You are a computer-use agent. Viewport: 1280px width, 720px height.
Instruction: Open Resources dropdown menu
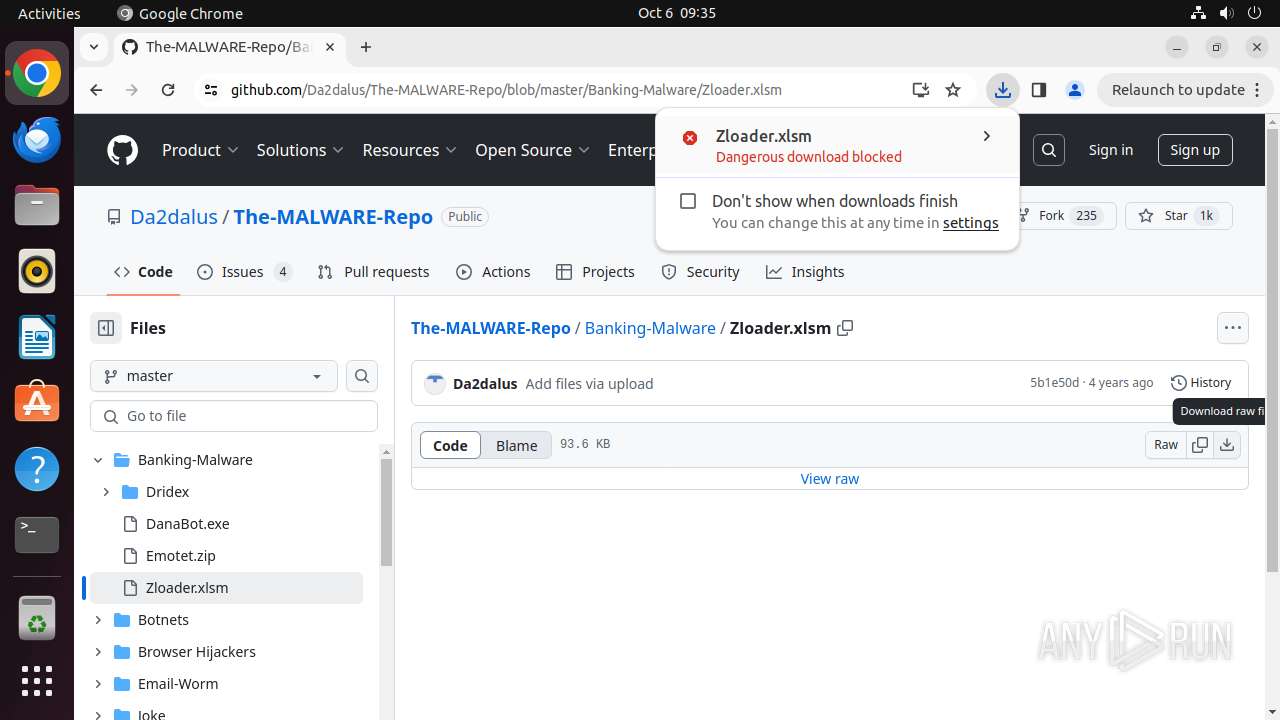(409, 150)
